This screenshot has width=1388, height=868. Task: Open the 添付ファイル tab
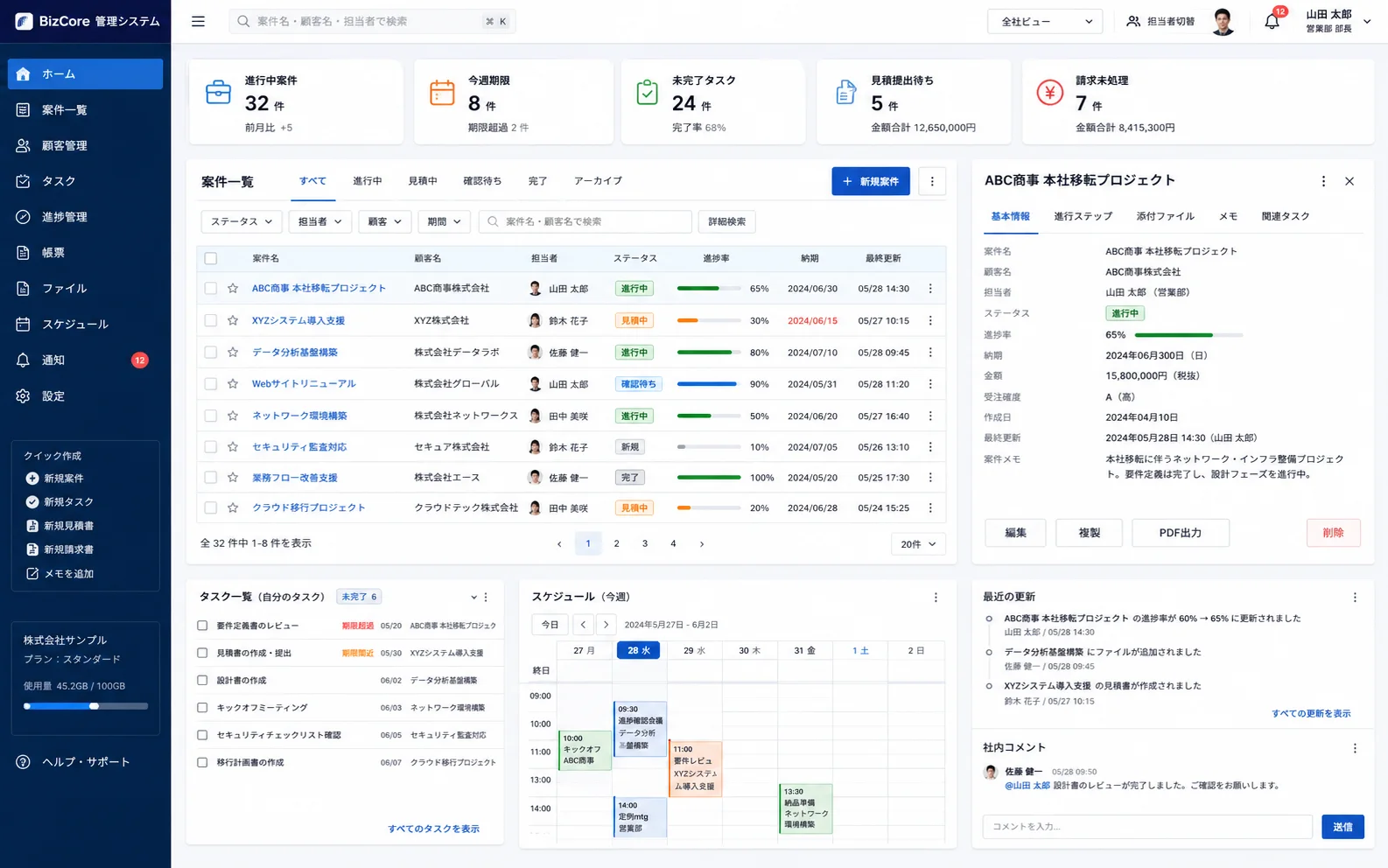[1165, 216]
